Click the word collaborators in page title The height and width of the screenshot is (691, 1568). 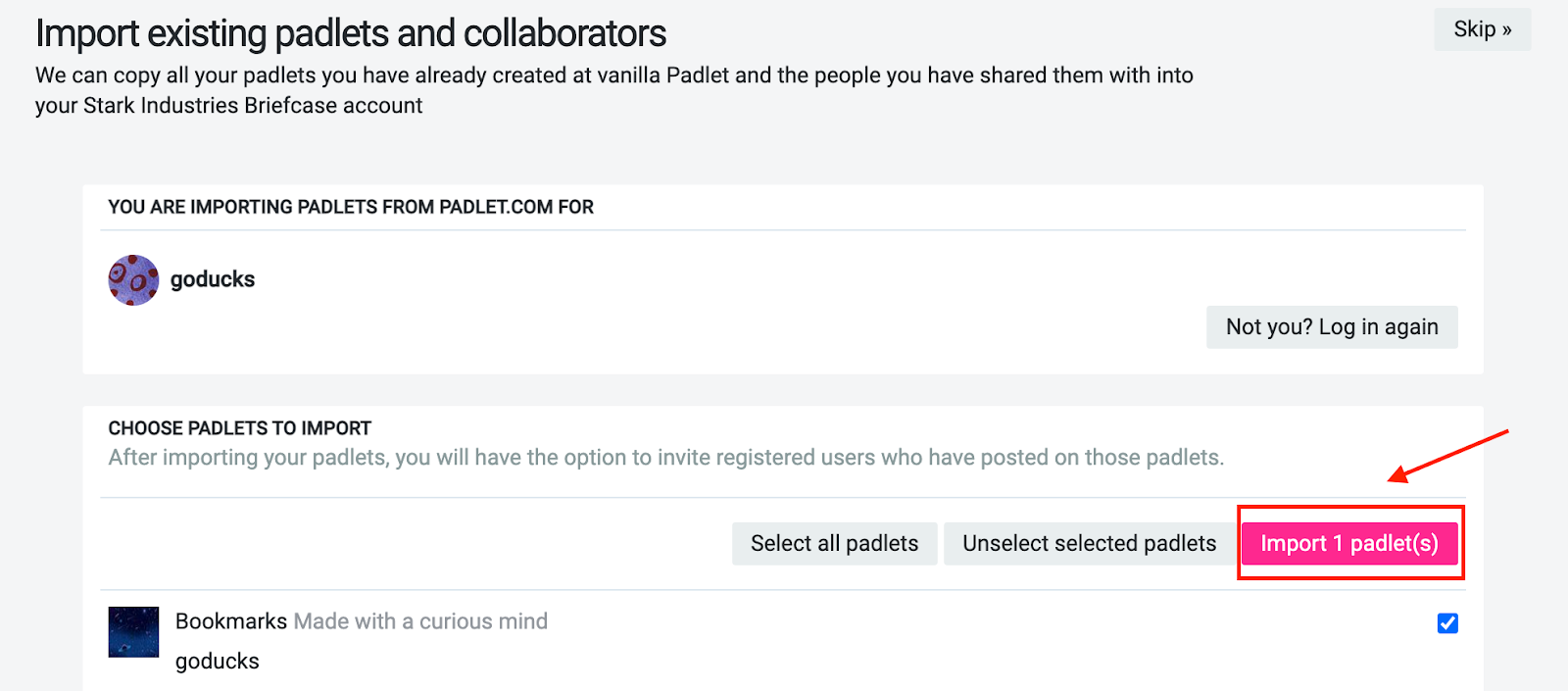click(x=564, y=33)
